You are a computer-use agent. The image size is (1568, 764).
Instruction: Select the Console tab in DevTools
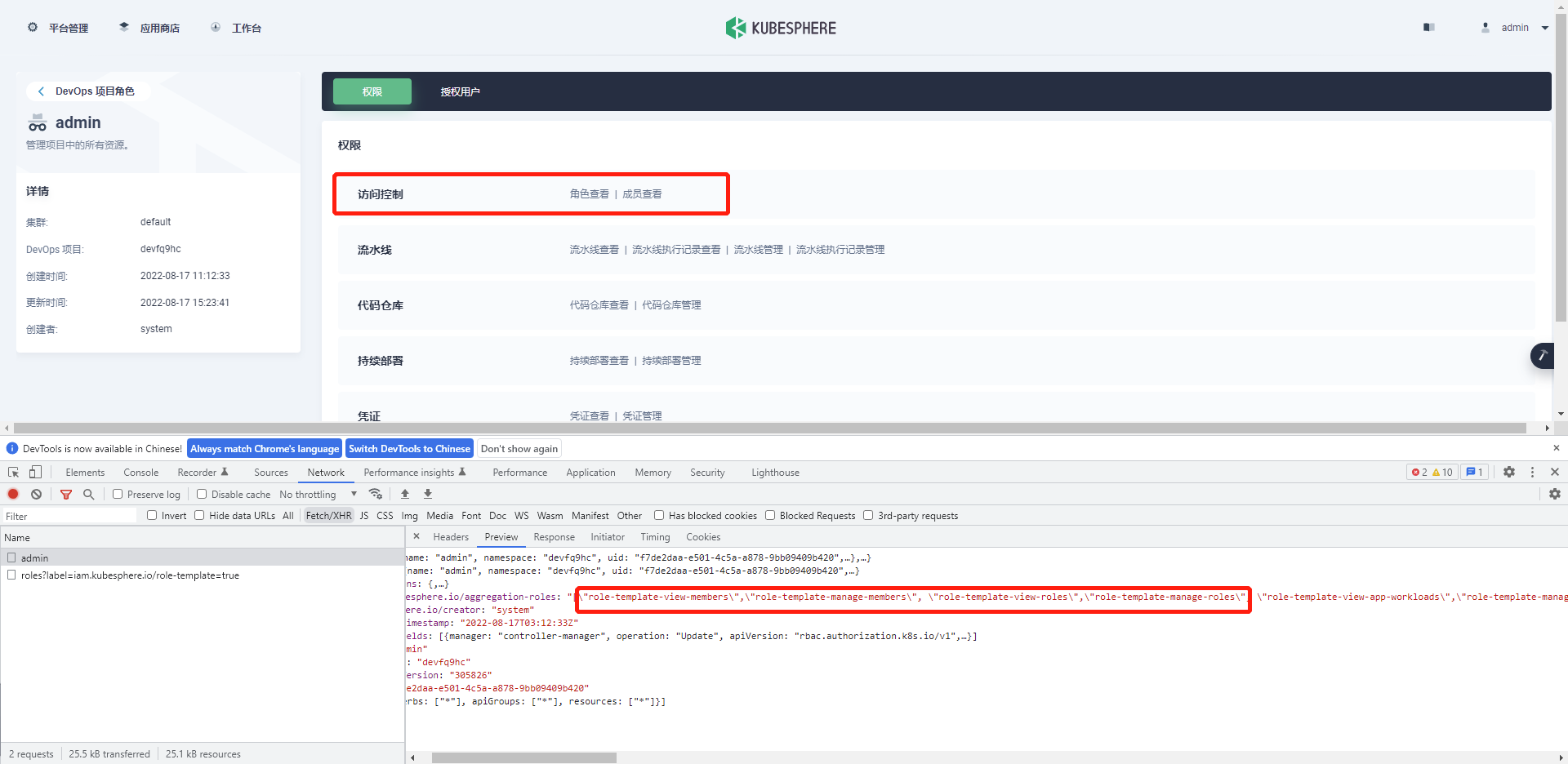pyautogui.click(x=140, y=472)
